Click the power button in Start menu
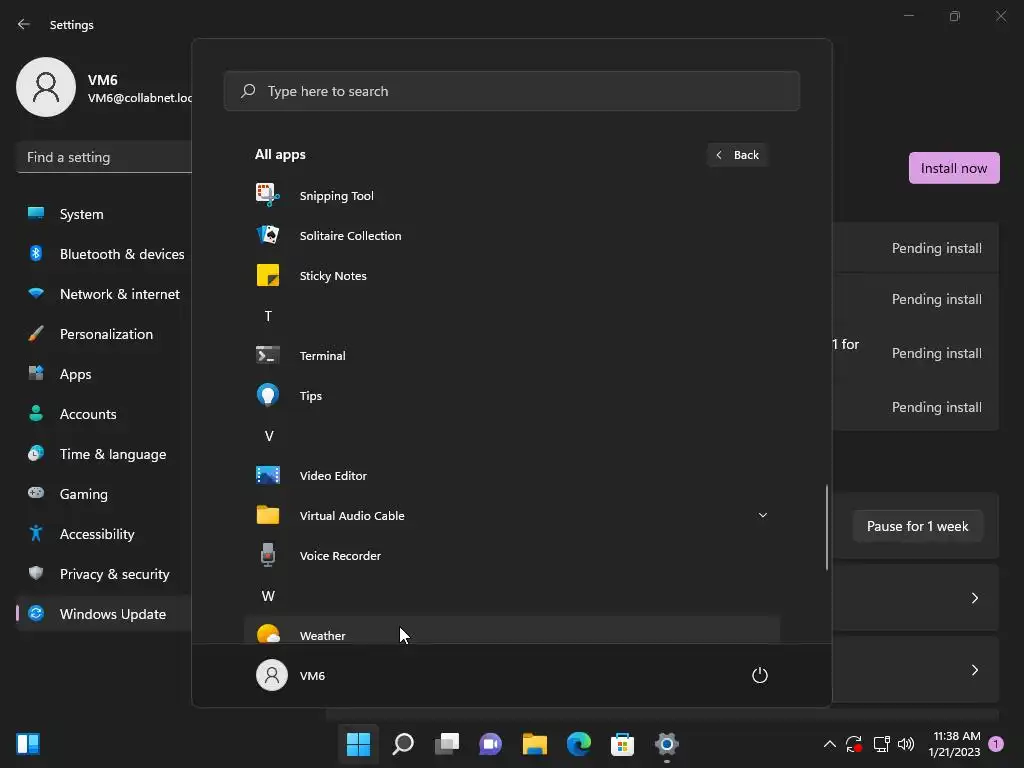Image resolution: width=1024 pixels, height=768 pixels. [x=760, y=675]
